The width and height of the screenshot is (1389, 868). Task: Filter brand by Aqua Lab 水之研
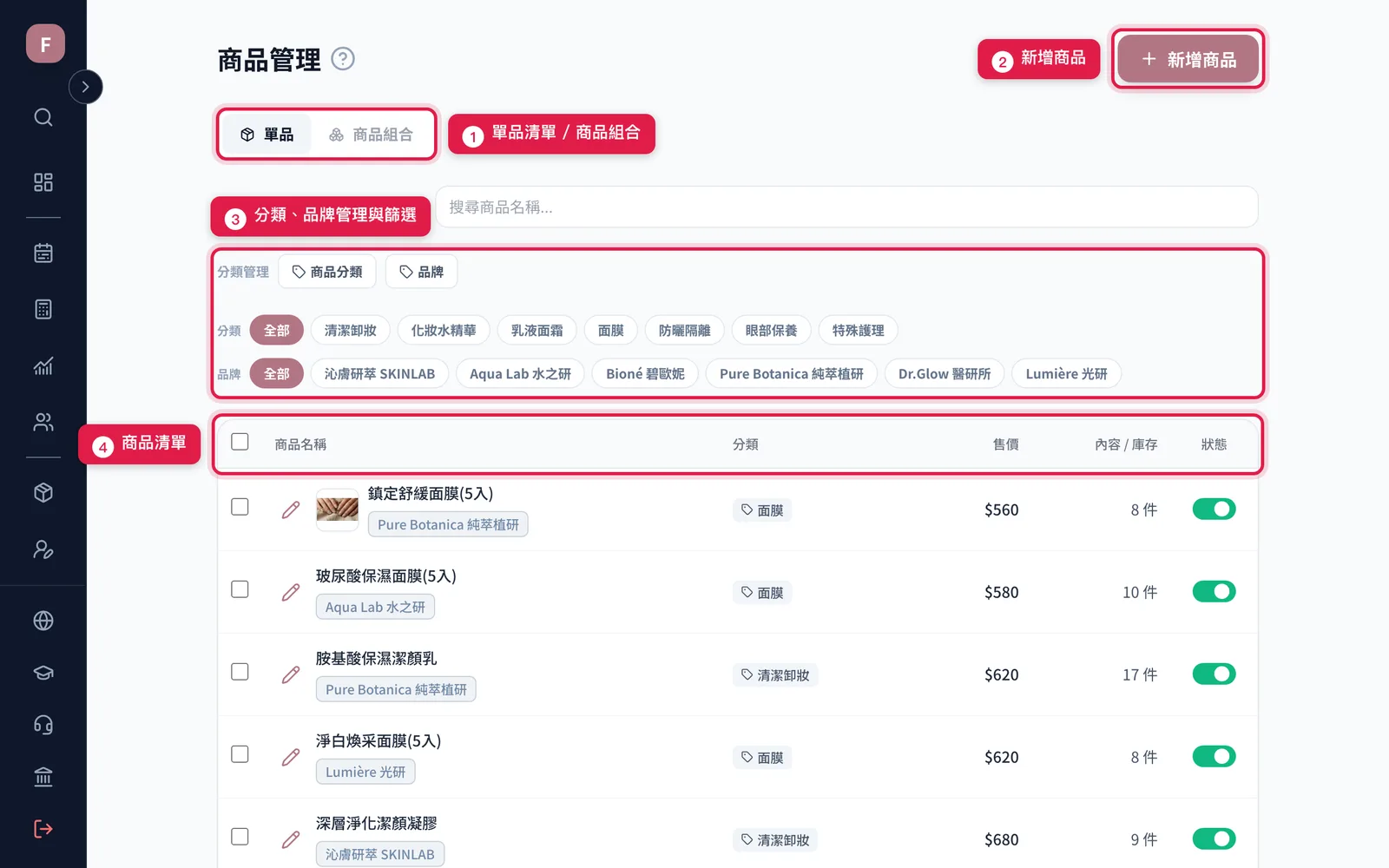(x=520, y=374)
